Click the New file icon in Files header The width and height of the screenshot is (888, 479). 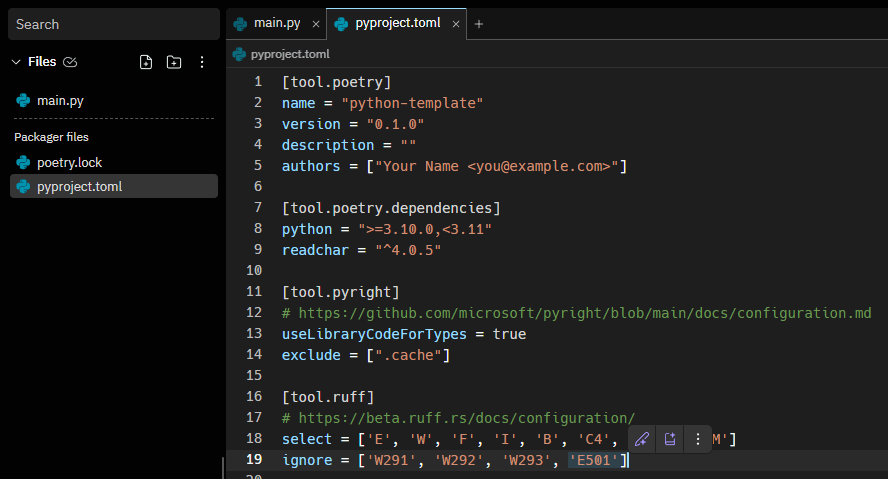[x=146, y=62]
